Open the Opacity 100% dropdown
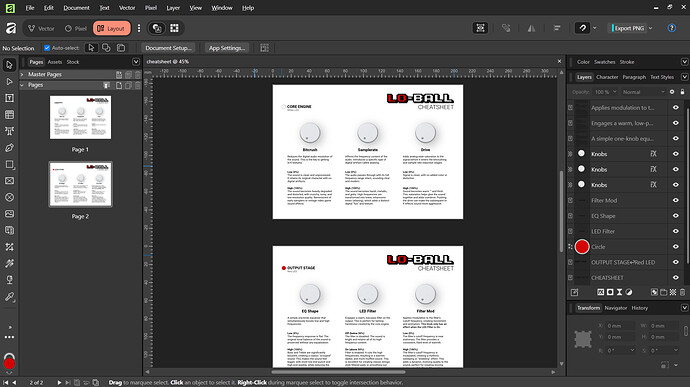690x387 pixels. (606, 92)
